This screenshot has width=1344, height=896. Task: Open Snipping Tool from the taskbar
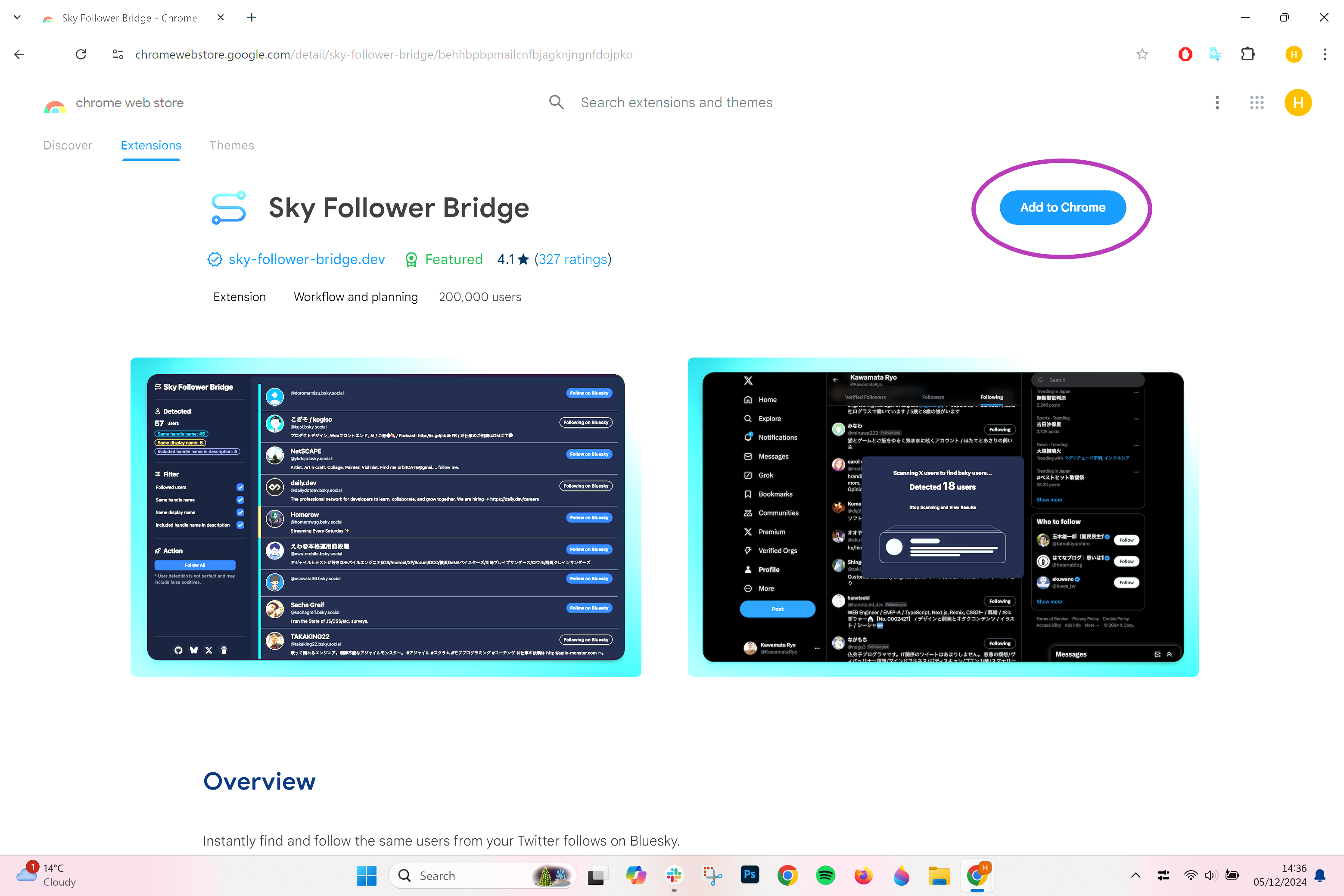point(712,875)
